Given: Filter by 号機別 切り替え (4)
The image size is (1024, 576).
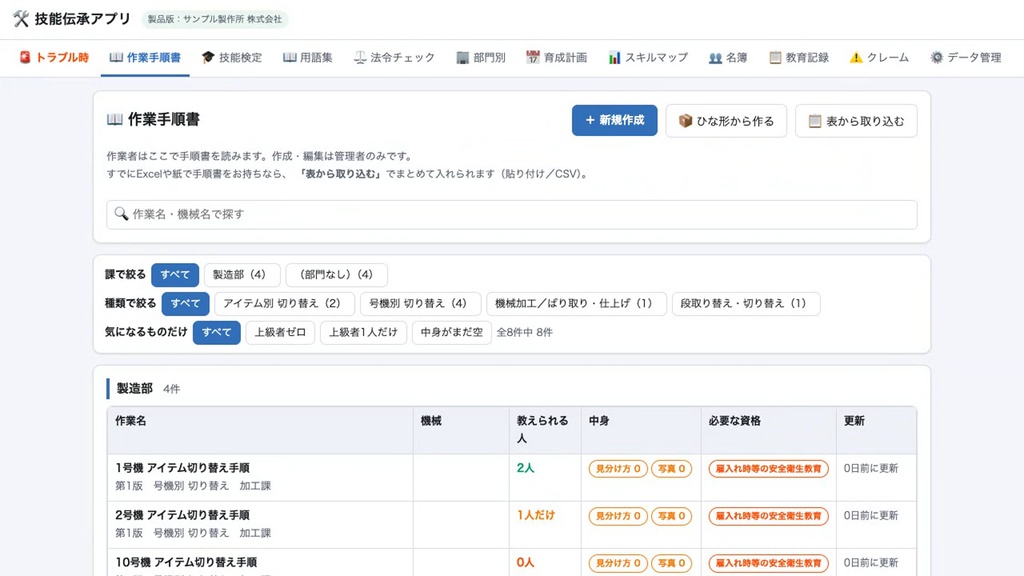Looking at the screenshot, I should 421,303.
